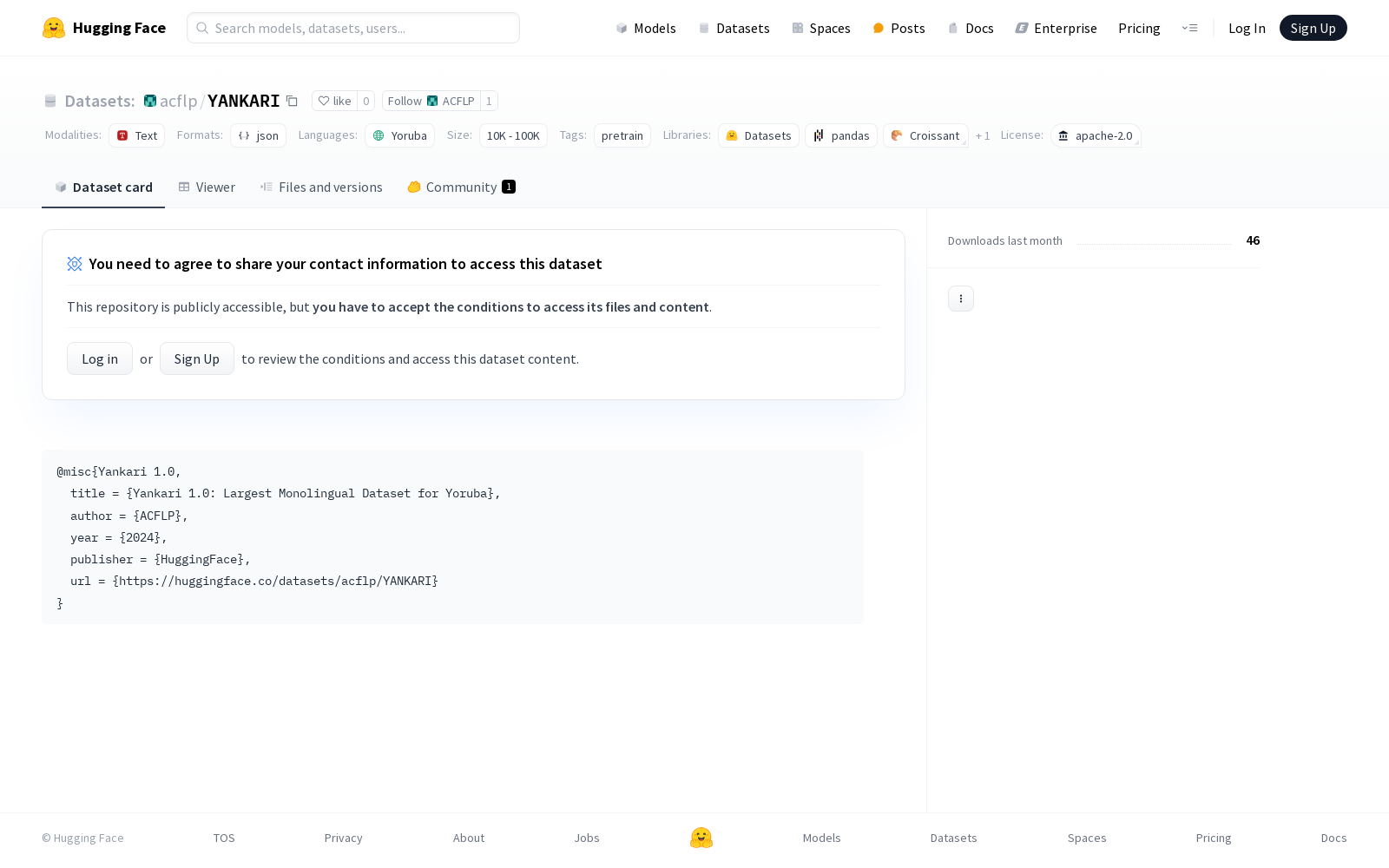The image size is (1389, 868).
Task: Open TOS in the footer
Action: click(224, 838)
